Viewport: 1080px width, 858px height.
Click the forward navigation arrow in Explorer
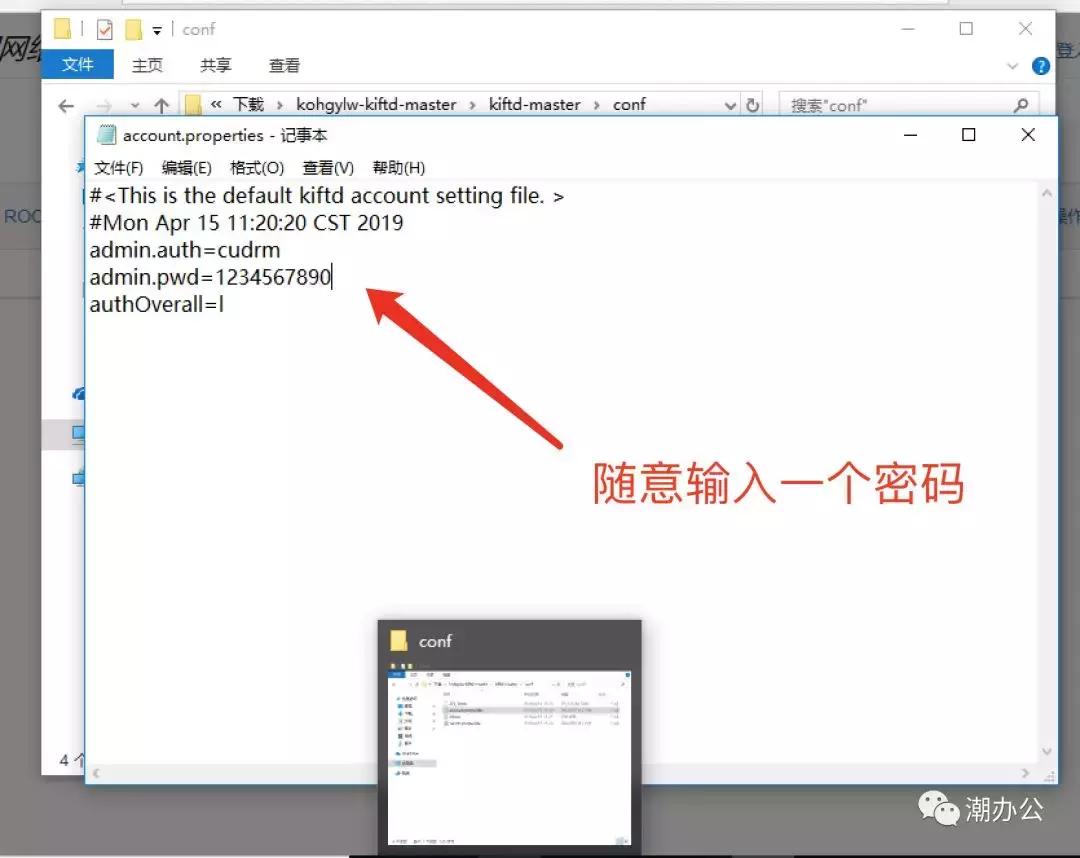105,105
